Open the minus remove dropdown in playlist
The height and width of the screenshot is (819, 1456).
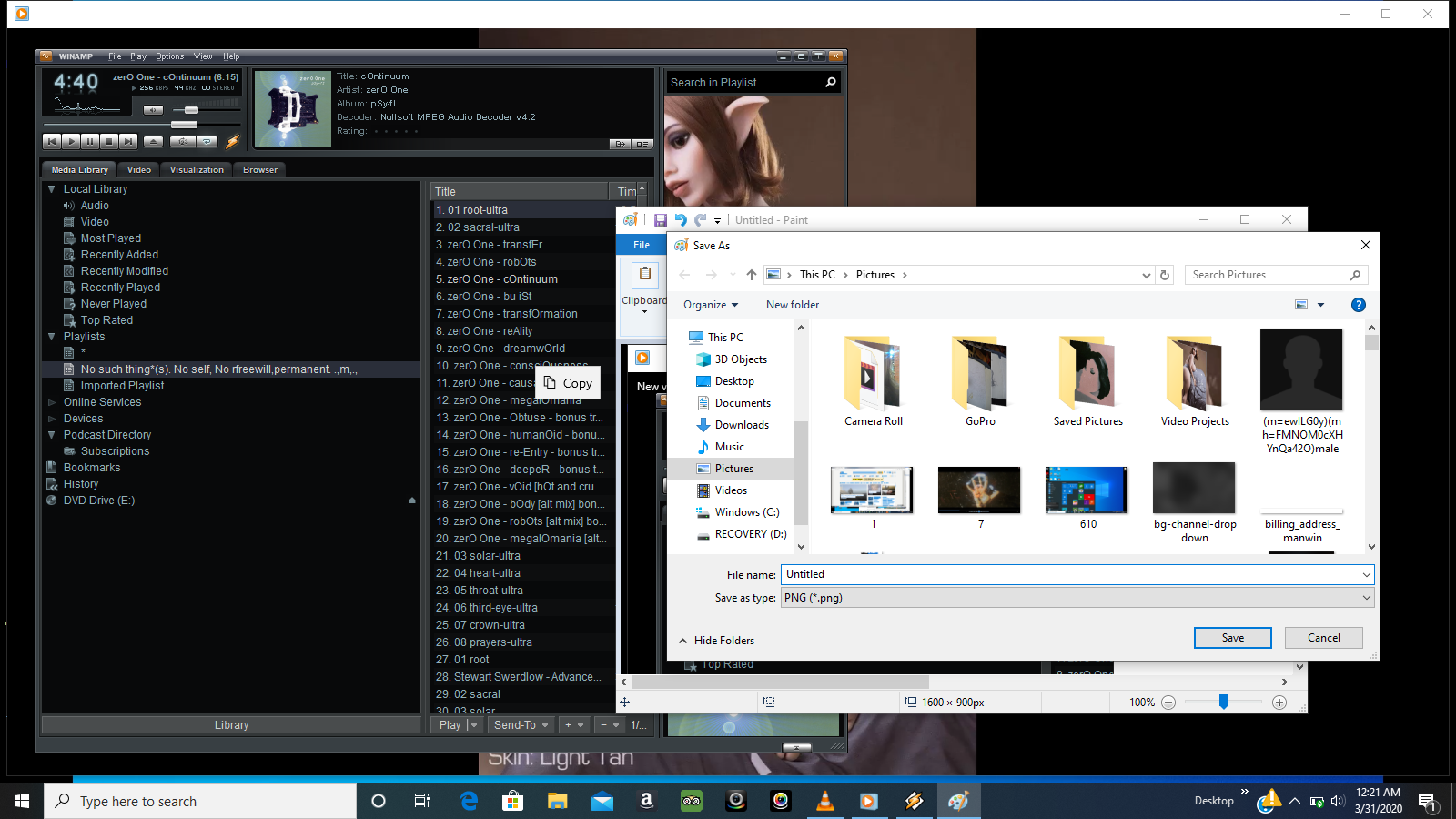(609, 725)
